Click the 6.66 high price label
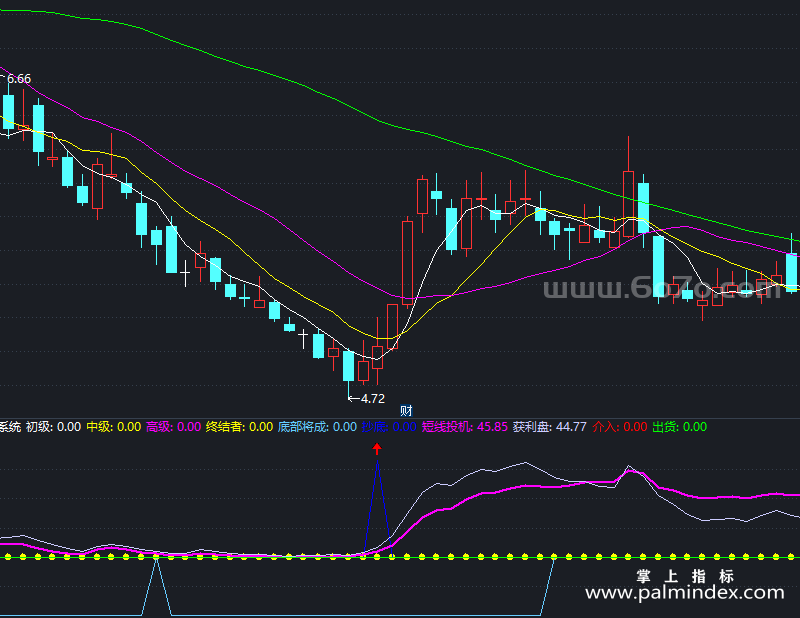This screenshot has height=618, width=800. point(19,79)
